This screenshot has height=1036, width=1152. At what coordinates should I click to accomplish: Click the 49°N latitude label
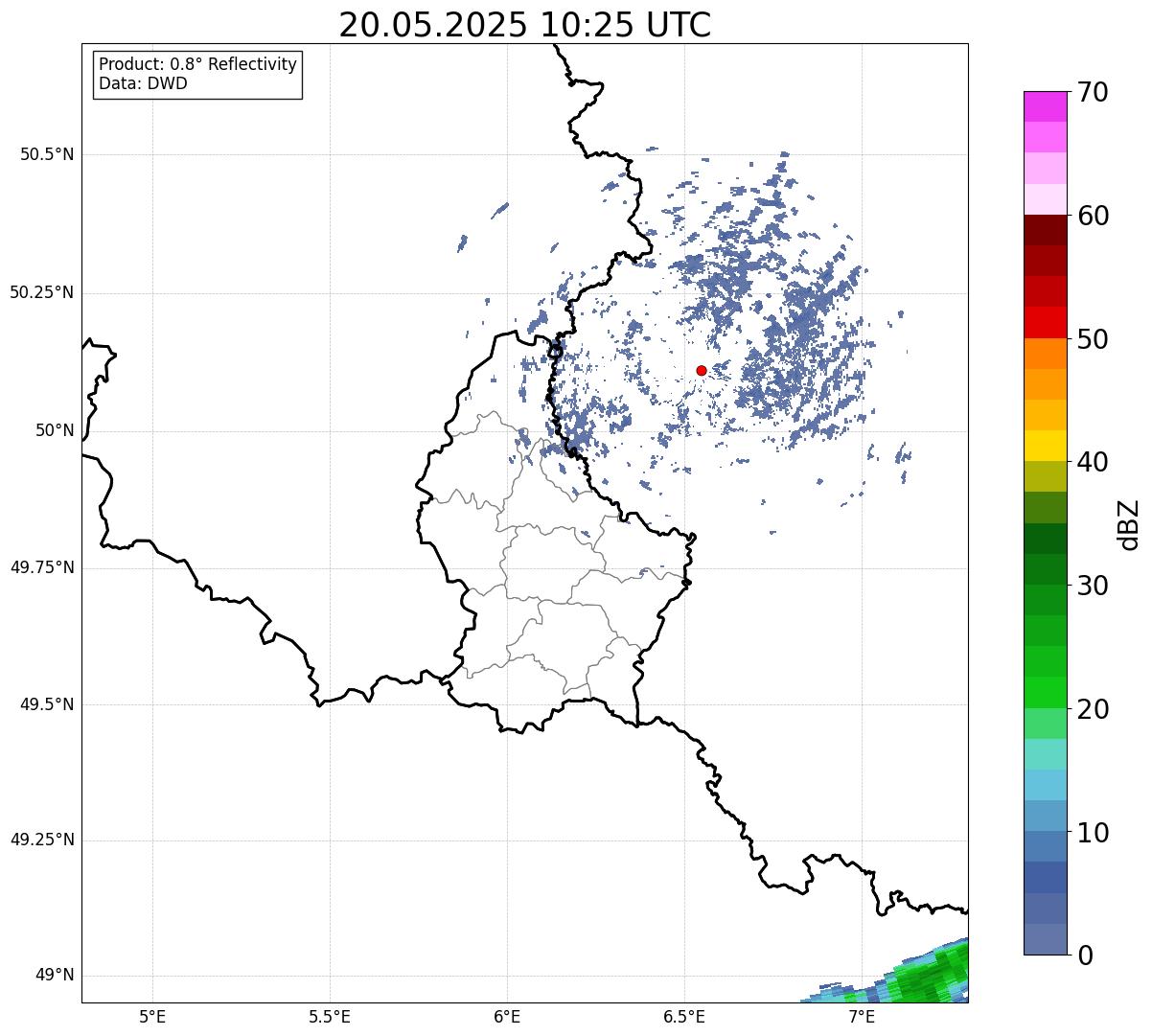click(55, 975)
